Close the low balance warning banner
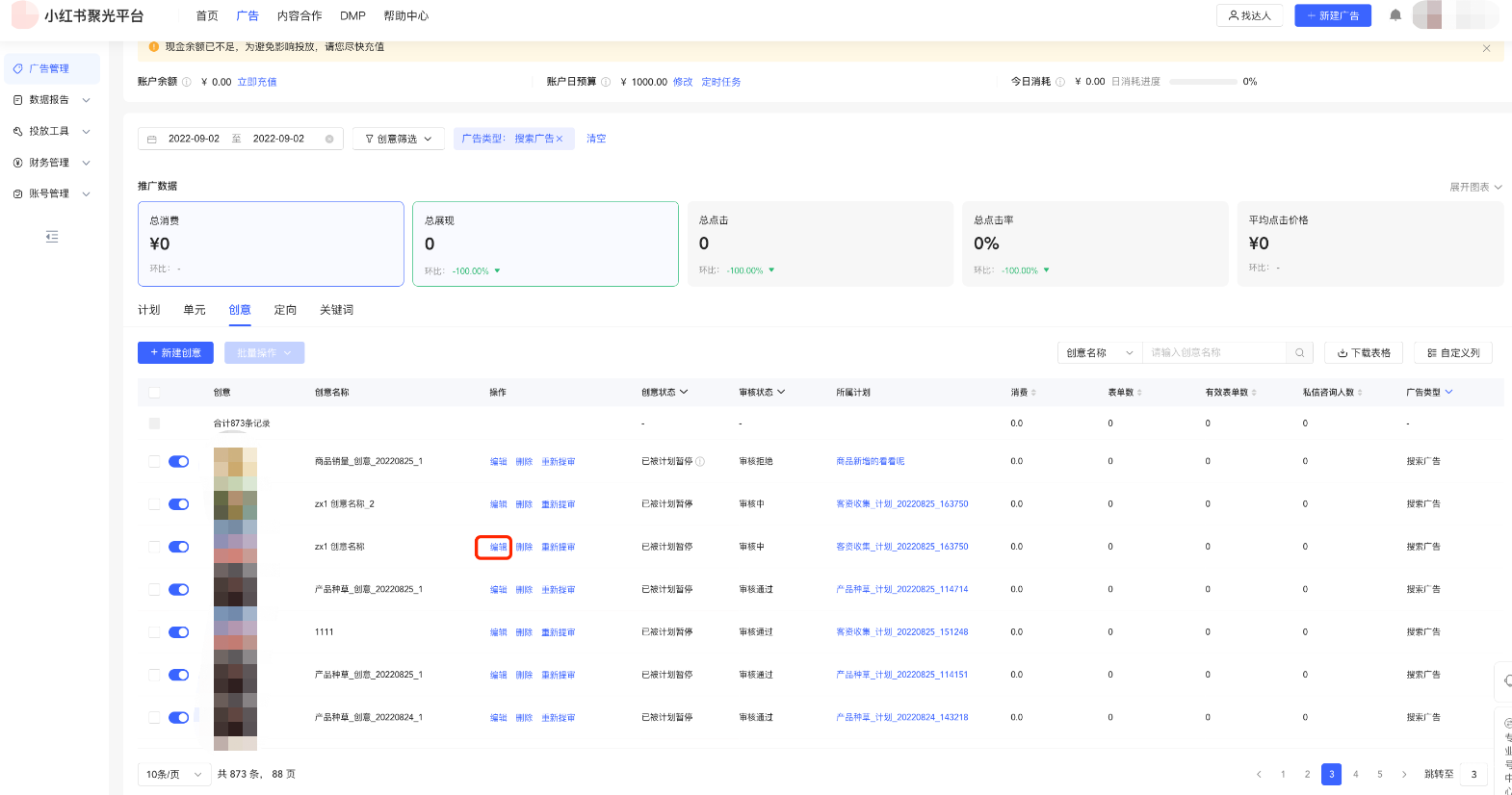 point(1486,48)
